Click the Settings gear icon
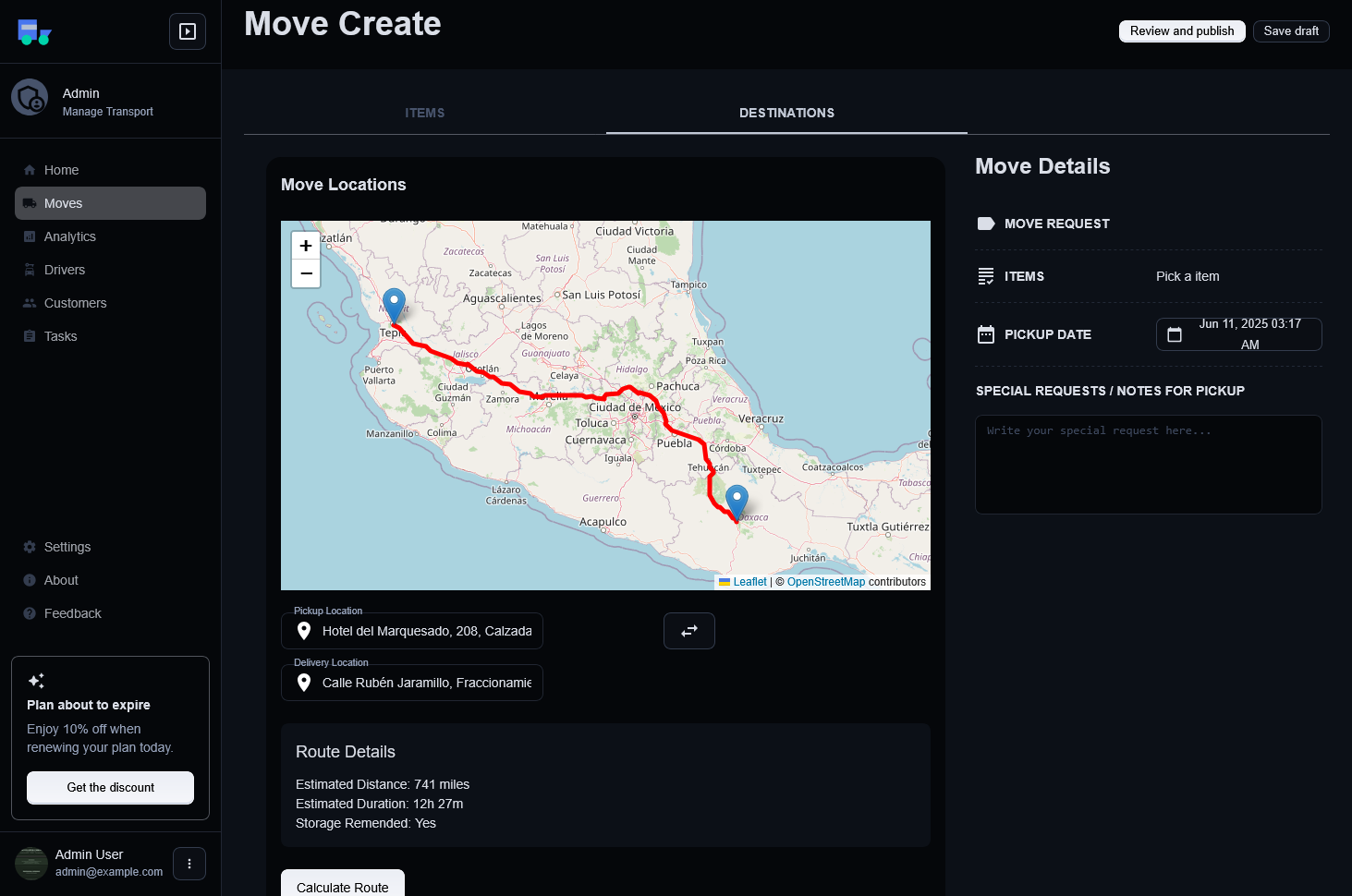 tap(30, 547)
